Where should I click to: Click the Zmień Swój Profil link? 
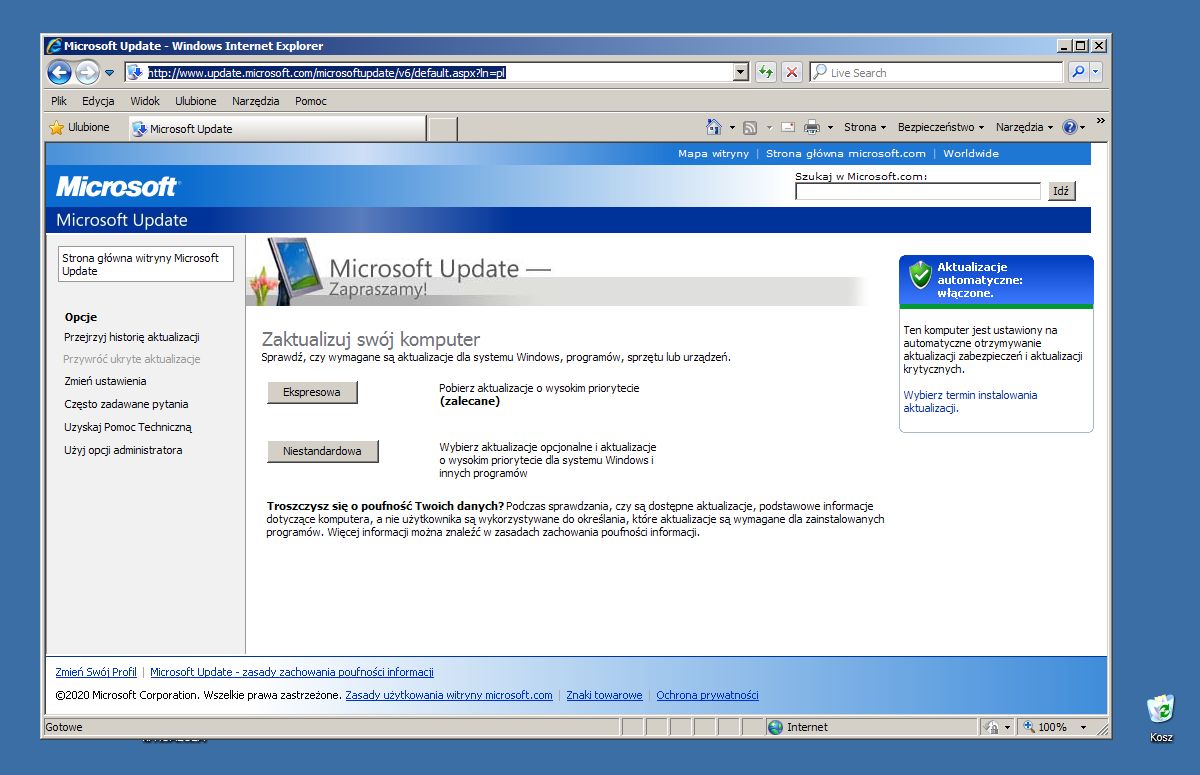tap(96, 672)
